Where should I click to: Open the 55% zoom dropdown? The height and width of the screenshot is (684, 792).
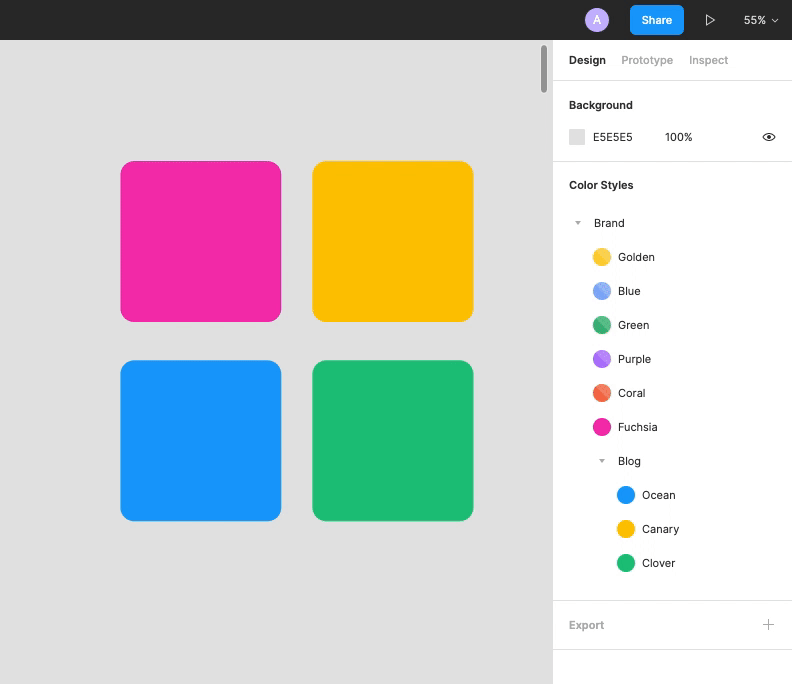point(760,20)
